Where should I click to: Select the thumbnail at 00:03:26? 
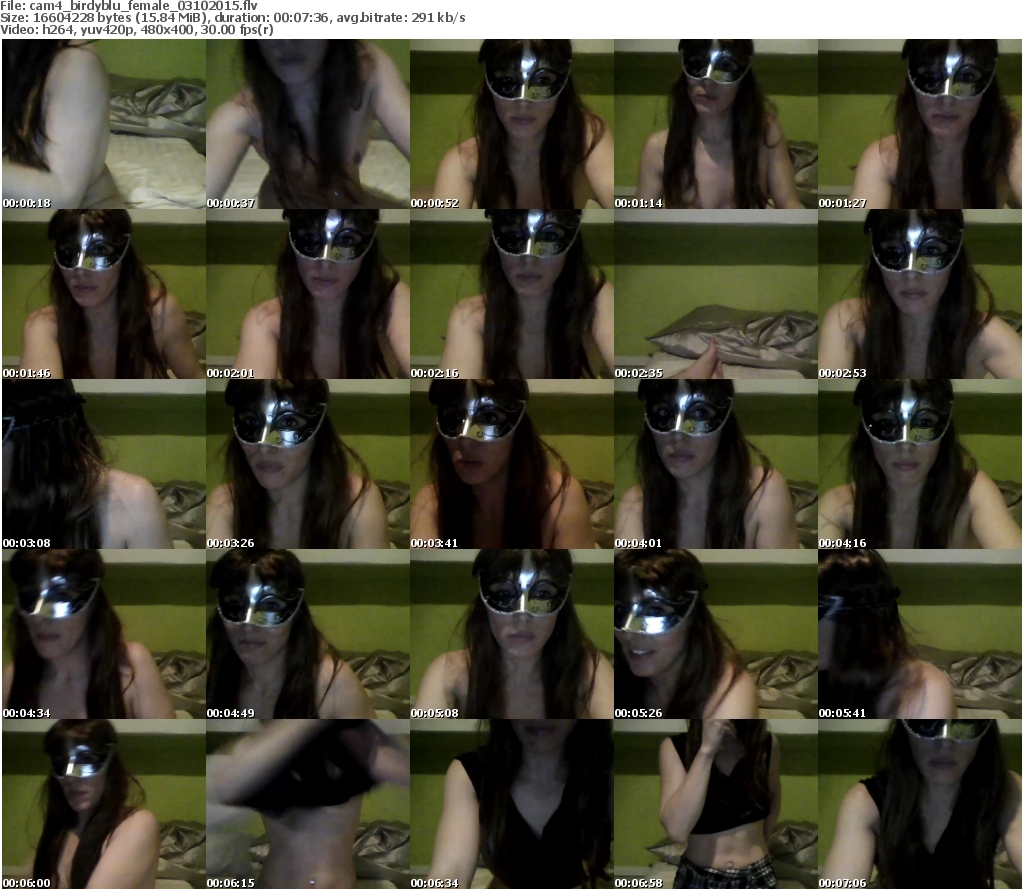tap(308, 464)
